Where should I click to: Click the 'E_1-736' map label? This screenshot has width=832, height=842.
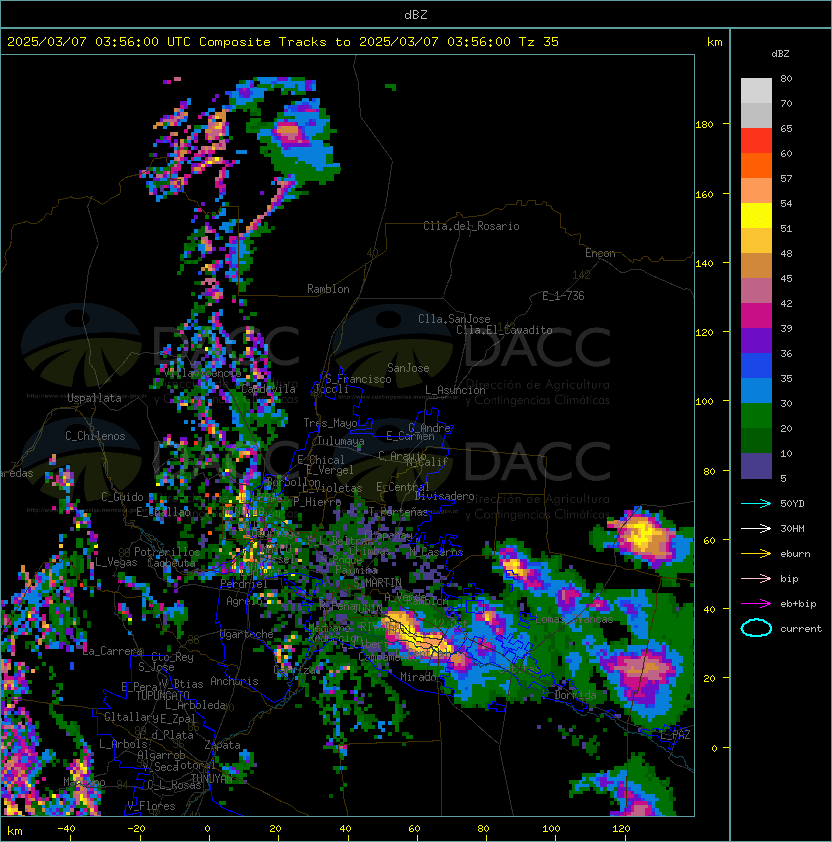coord(563,296)
